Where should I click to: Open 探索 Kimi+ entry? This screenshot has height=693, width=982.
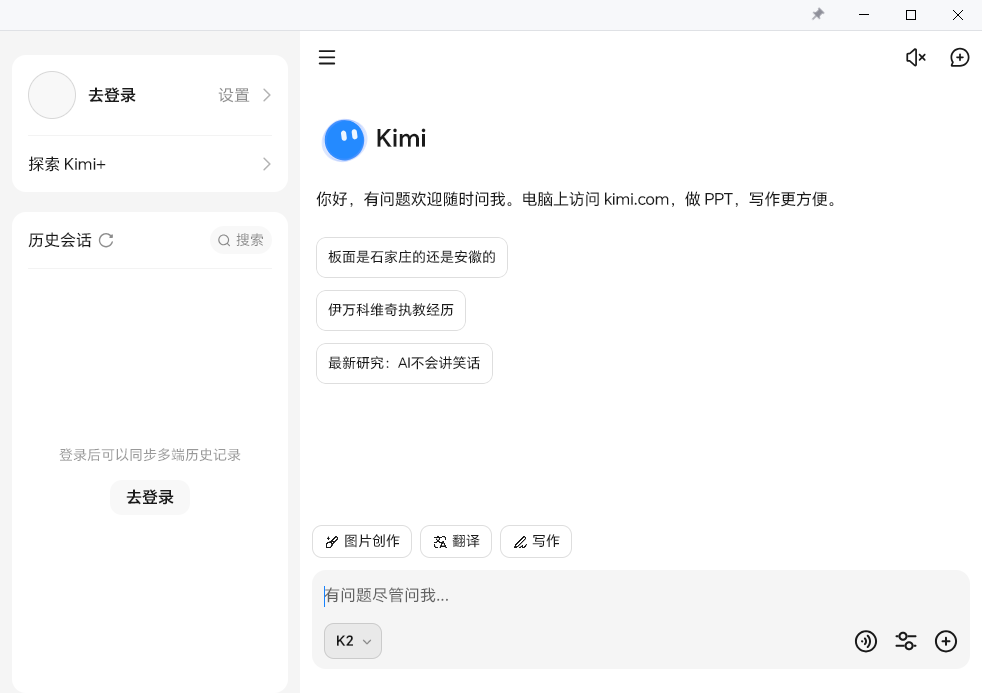pyautogui.click(x=150, y=164)
